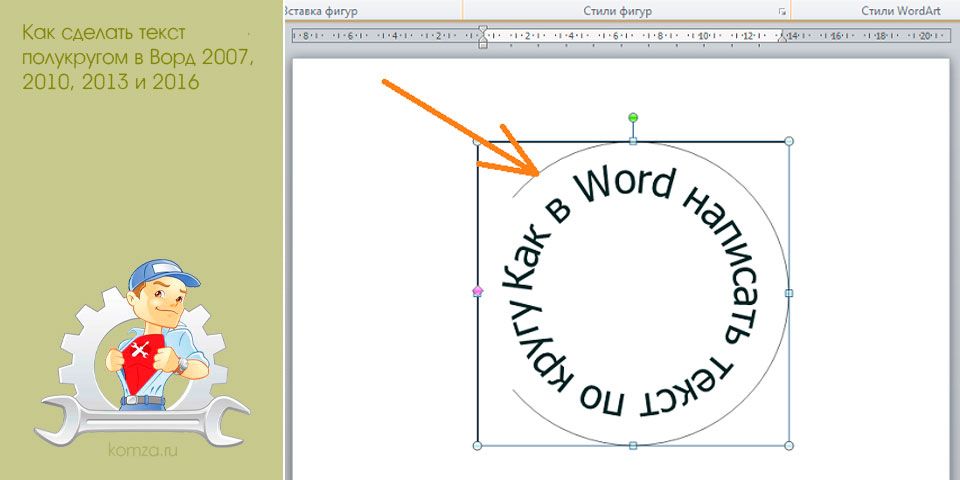Image resolution: width=960 pixels, height=480 pixels.
Task: Select the right middle square sizing handle
Action: pyautogui.click(x=789, y=293)
